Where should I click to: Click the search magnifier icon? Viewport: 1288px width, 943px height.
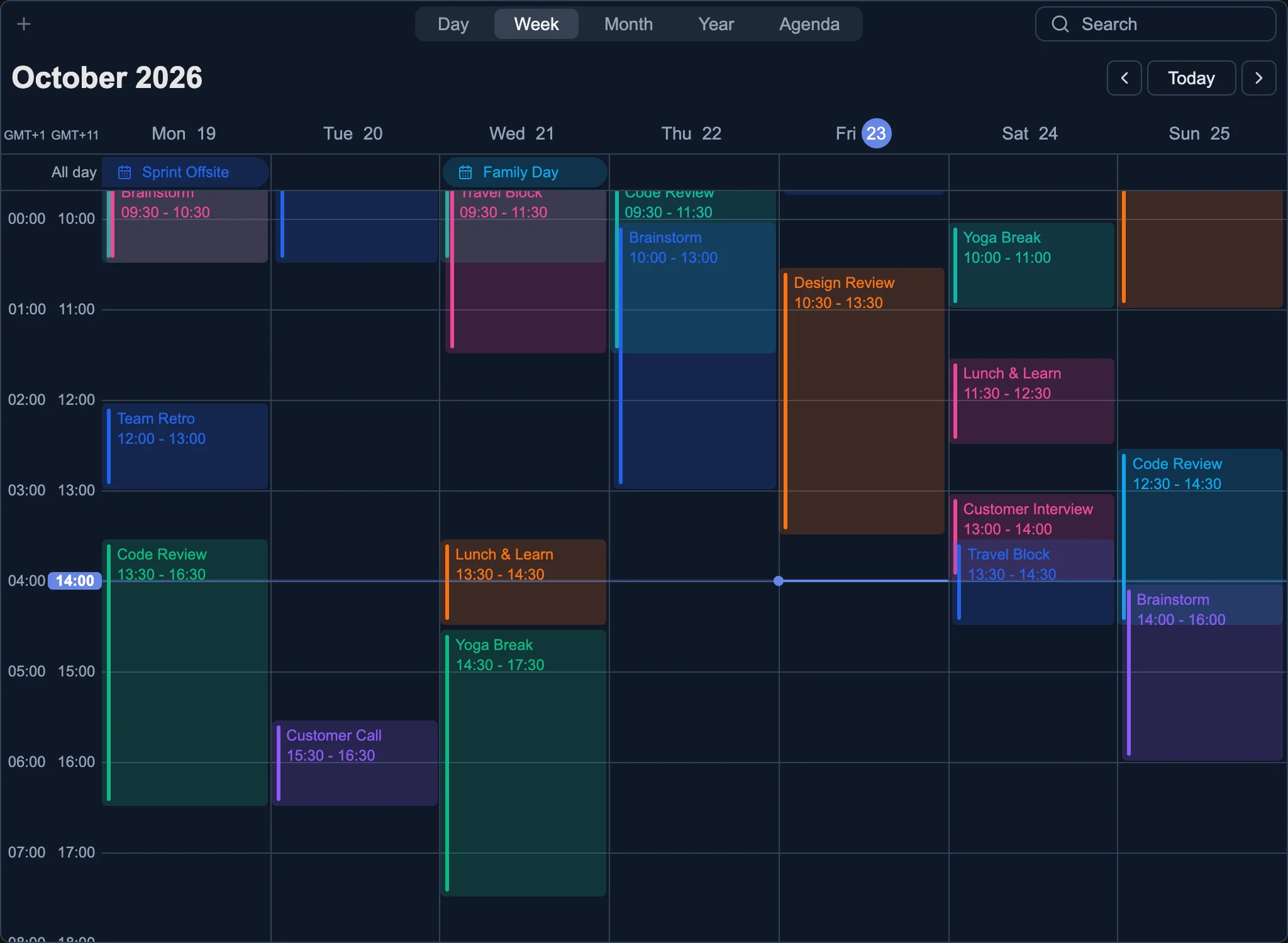tap(1060, 24)
